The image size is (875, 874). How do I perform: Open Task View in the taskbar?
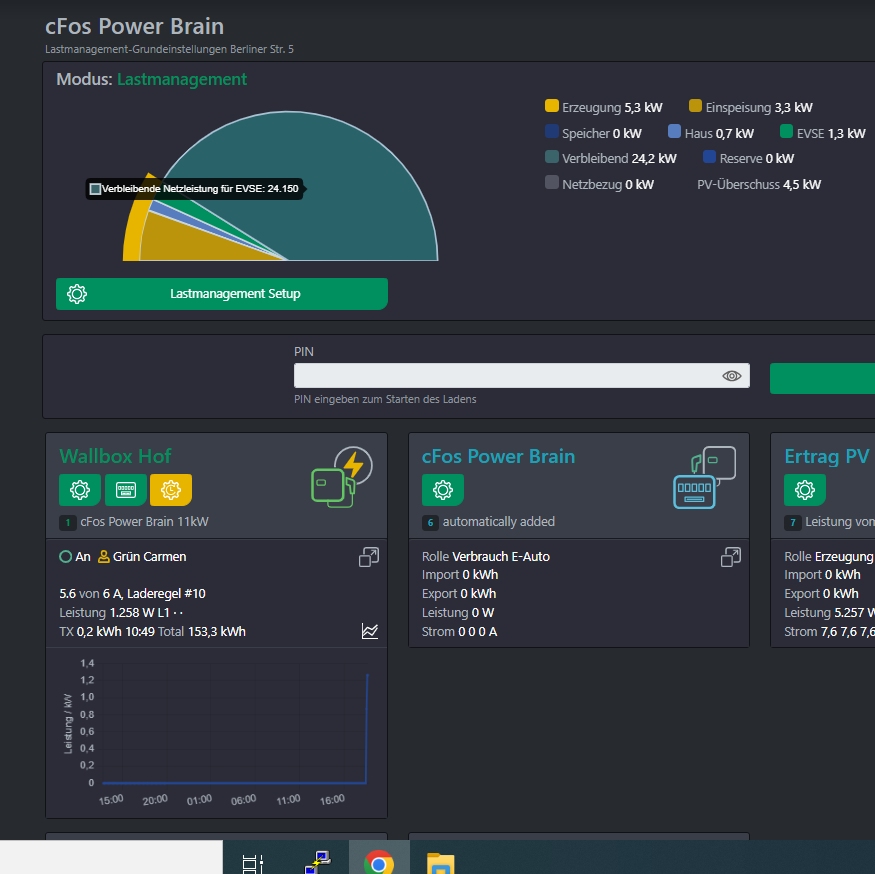[253, 863]
